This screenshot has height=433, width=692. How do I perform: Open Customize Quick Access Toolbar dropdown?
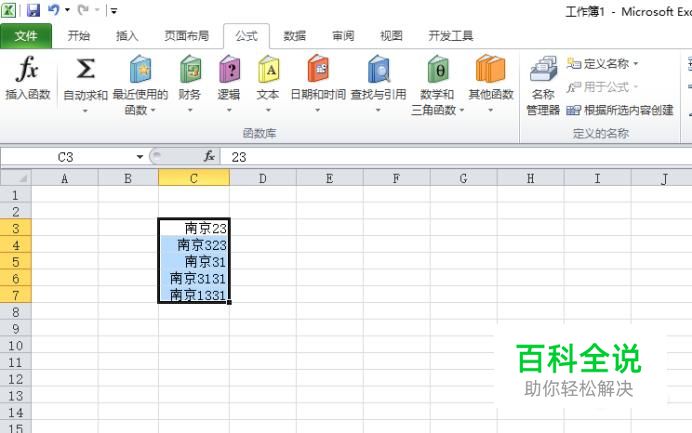(114, 11)
